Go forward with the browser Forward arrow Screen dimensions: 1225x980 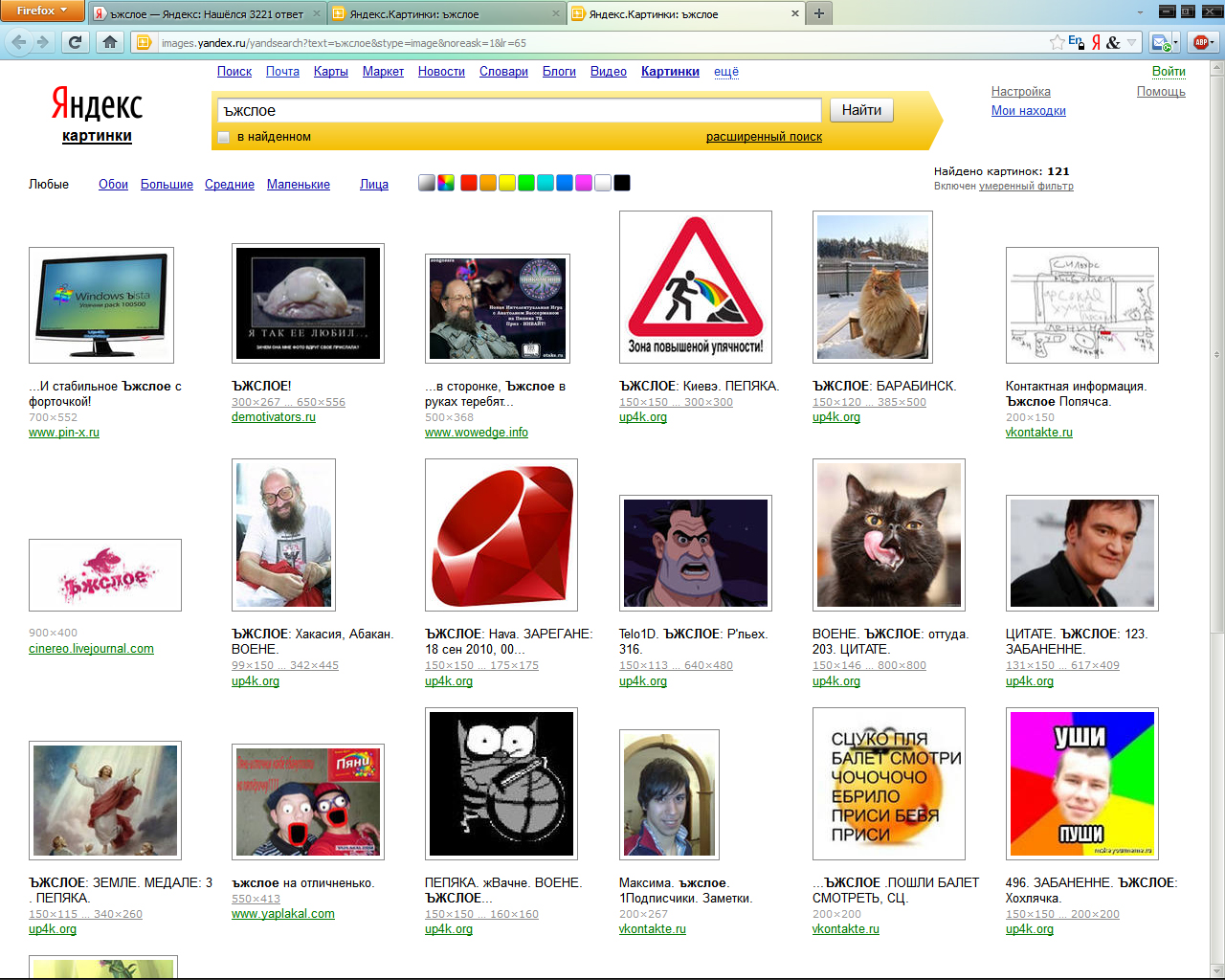tap(42, 42)
